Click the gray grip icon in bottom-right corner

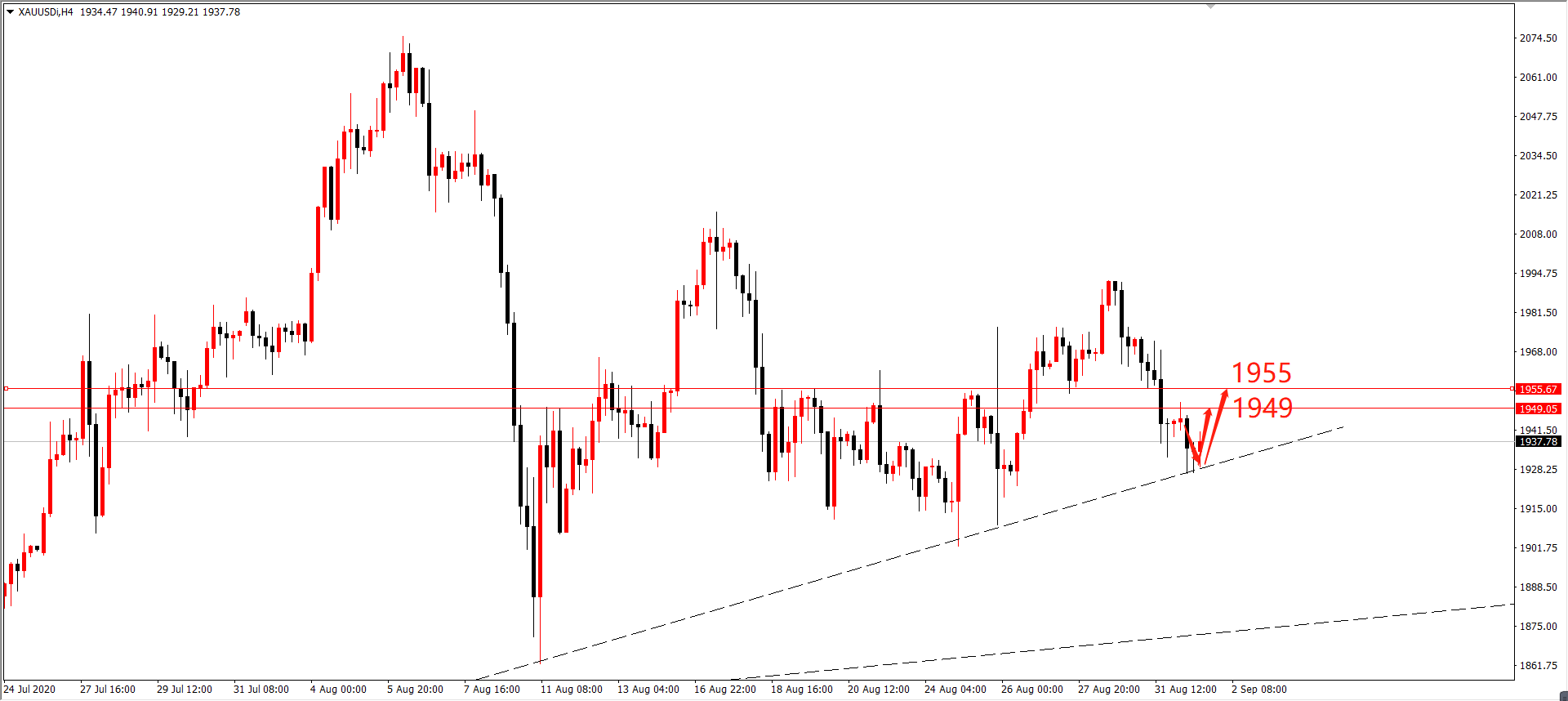point(1563,696)
